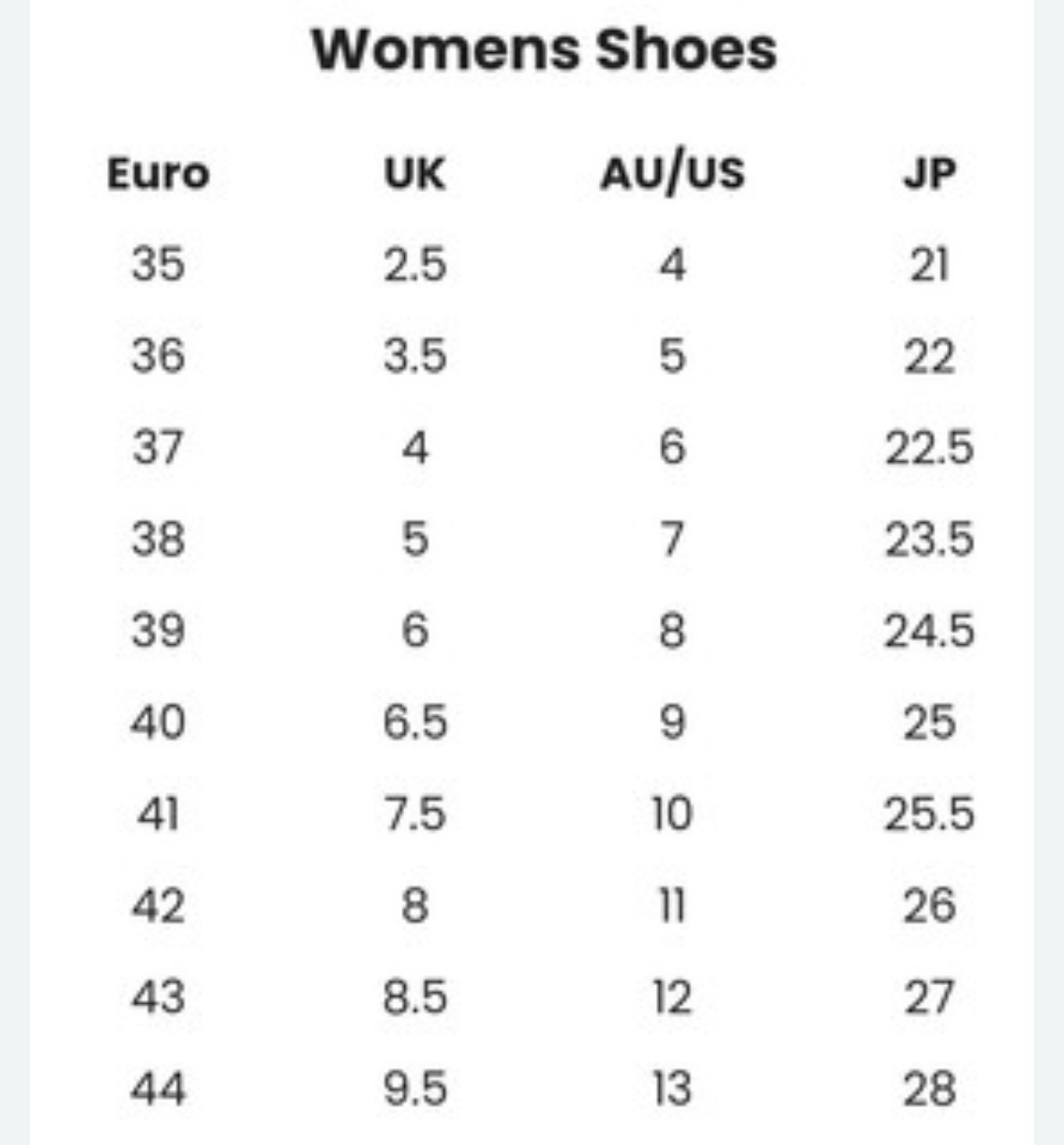Click Euro size 41 cell
Image resolution: width=1064 pixels, height=1145 pixels.
[x=158, y=814]
